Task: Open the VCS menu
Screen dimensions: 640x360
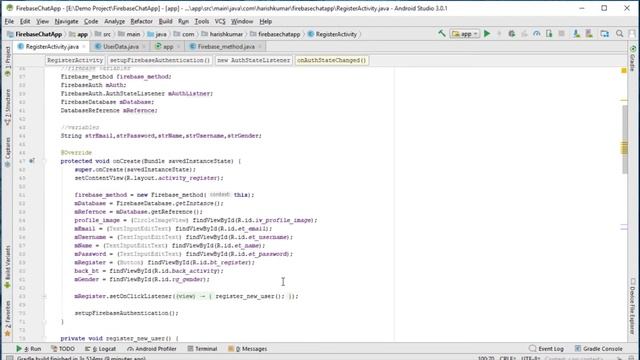Action: click(x=220, y=21)
